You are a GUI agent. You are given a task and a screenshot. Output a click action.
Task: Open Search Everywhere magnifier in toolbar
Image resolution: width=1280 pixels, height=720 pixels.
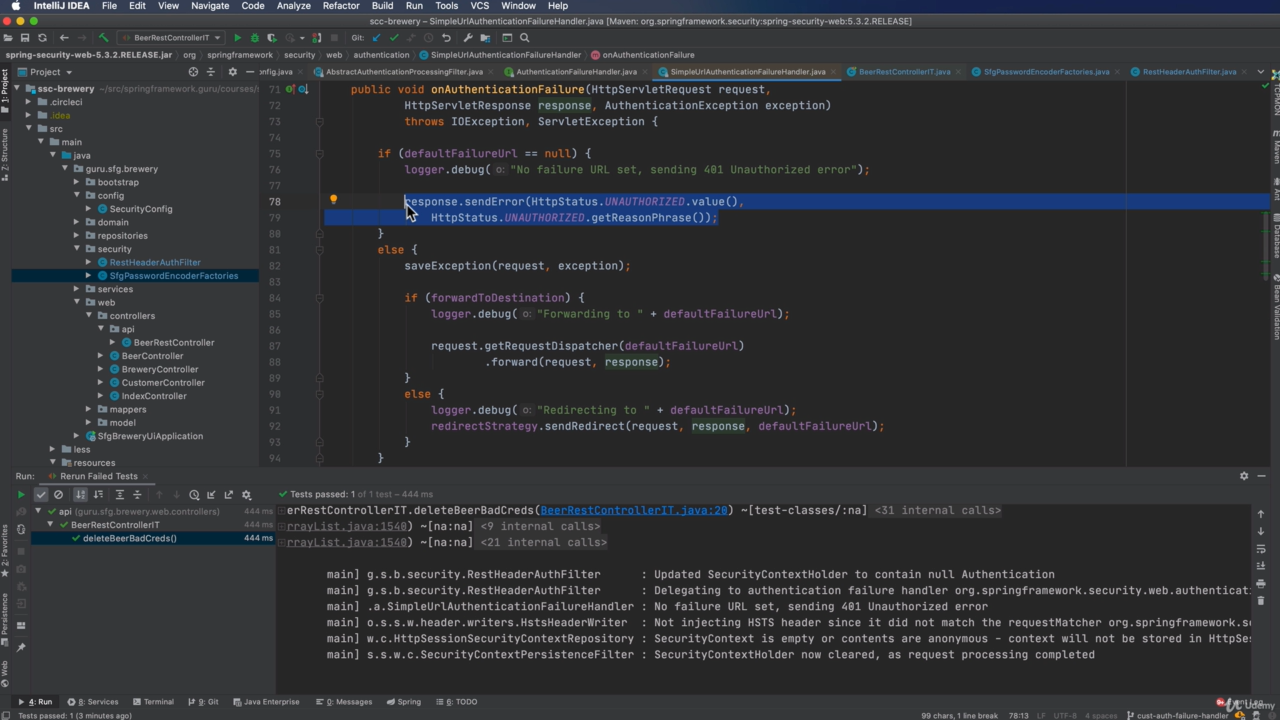524,38
